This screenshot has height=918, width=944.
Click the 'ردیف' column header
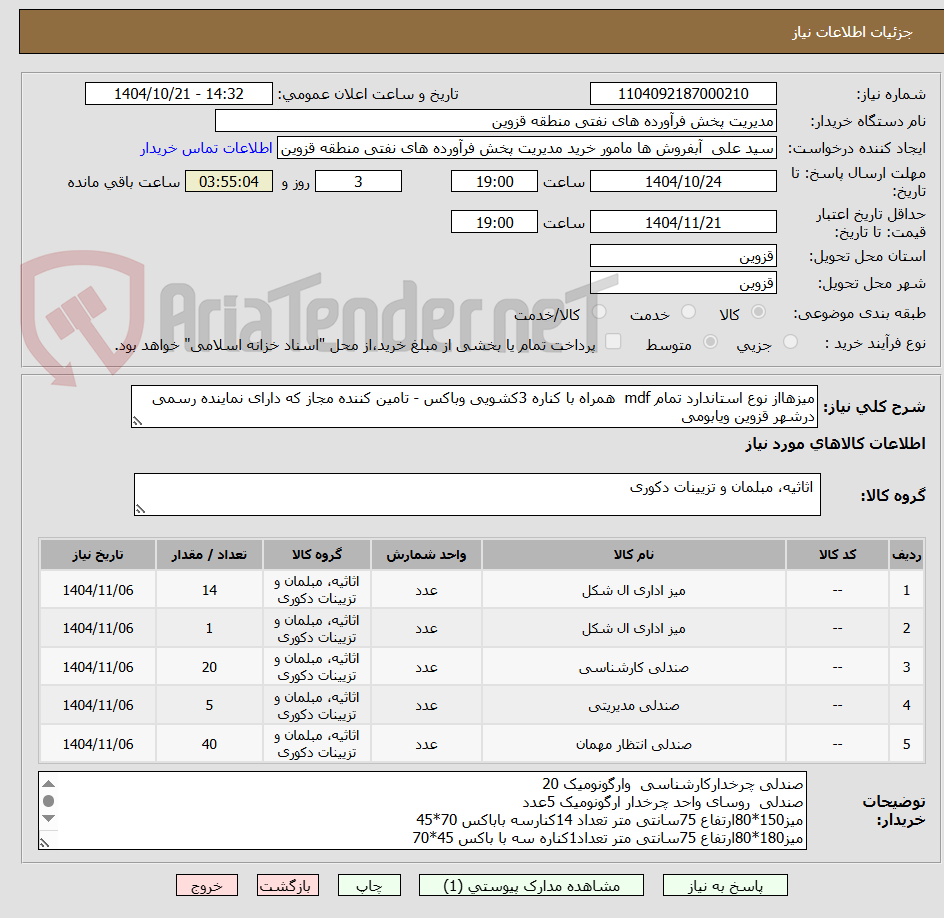coord(906,554)
